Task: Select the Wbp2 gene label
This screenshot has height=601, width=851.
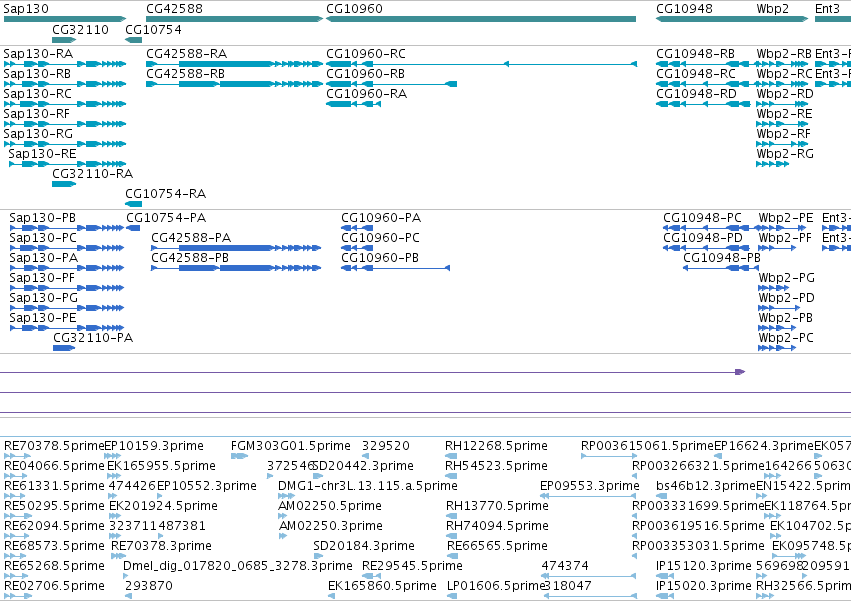Action: 773,9
